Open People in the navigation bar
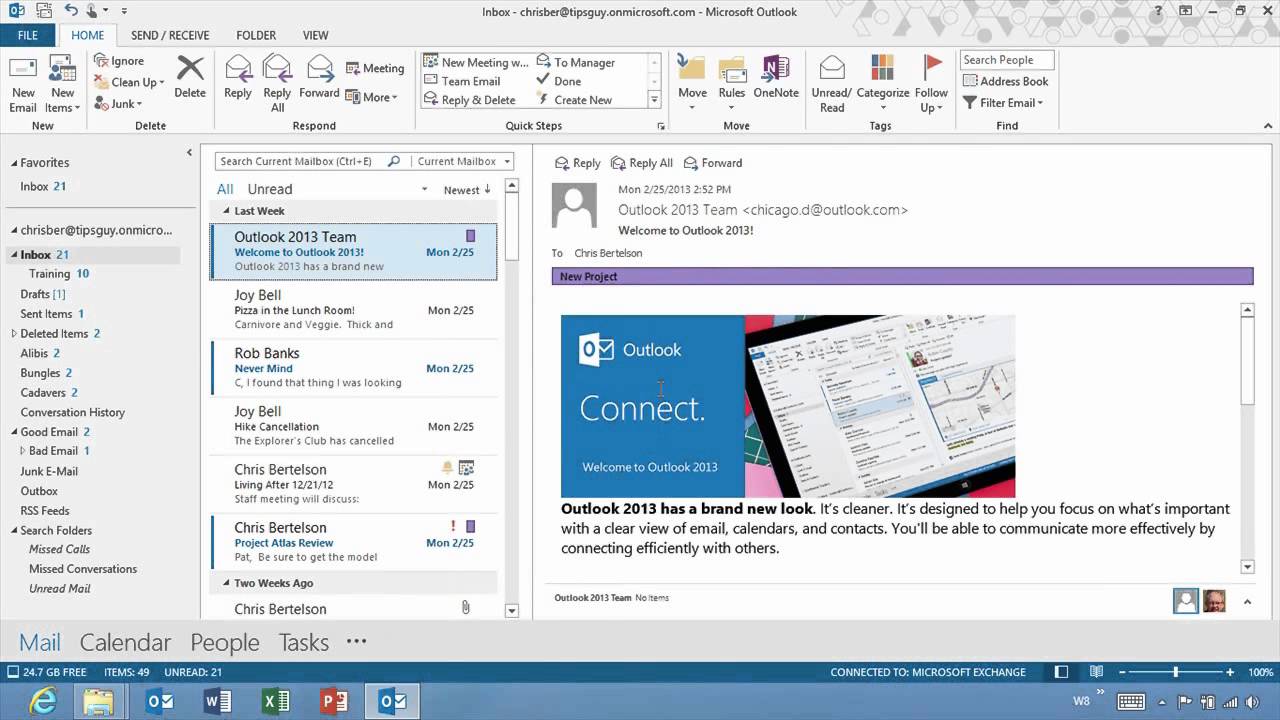Viewport: 1280px width, 720px height. pos(225,642)
